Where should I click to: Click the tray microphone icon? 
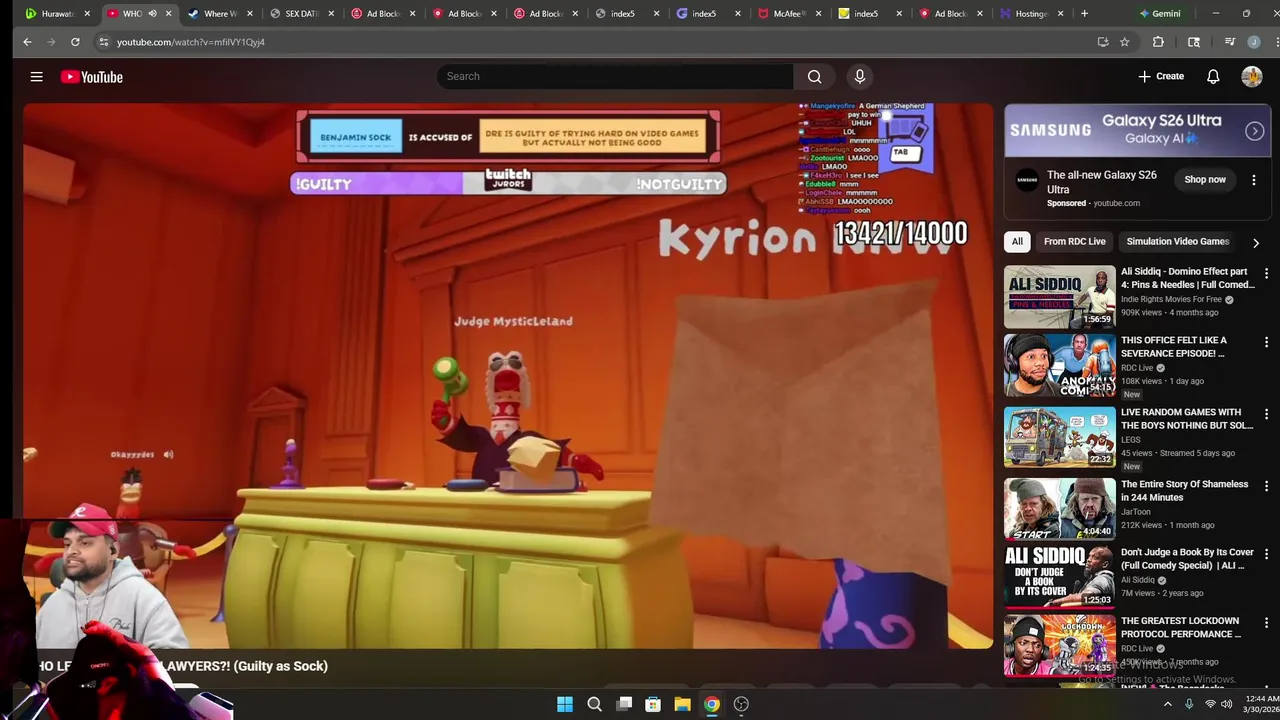pos(1189,704)
